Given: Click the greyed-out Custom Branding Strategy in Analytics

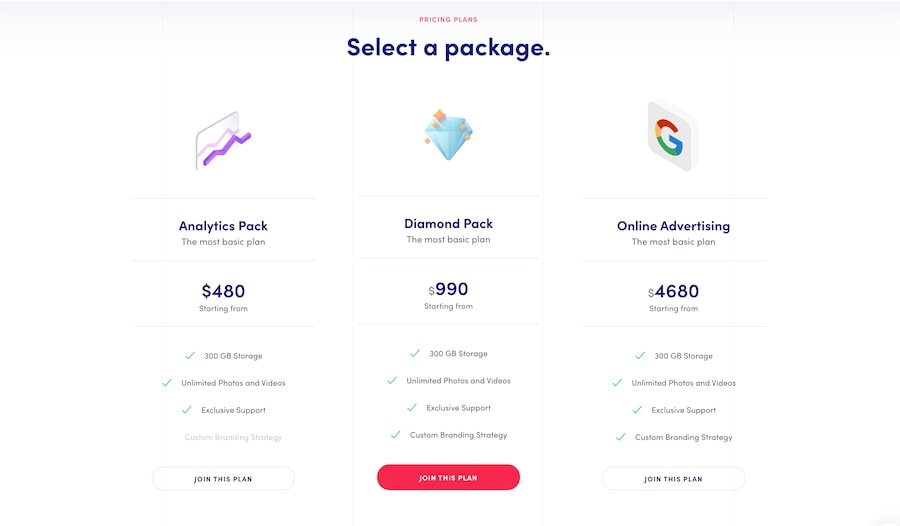Looking at the screenshot, I should click(233, 437).
